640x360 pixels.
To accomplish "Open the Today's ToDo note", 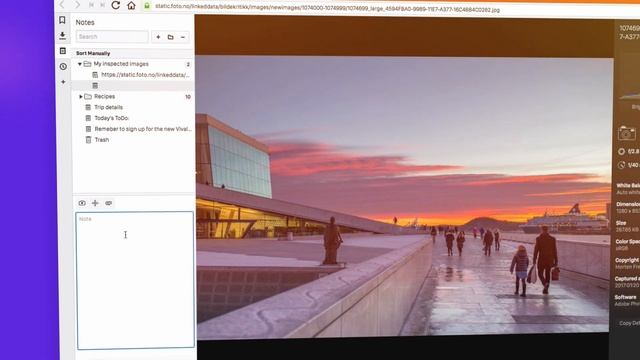I will click(x=111, y=118).
